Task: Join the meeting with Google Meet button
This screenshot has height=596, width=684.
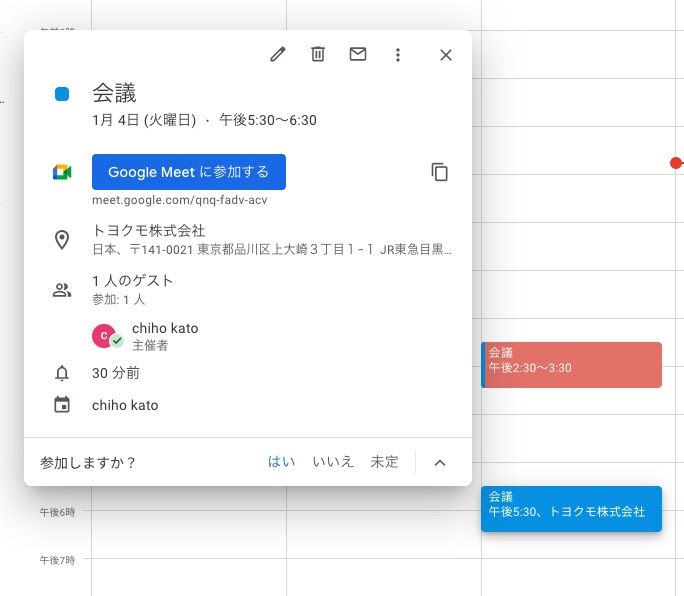Action: click(189, 172)
